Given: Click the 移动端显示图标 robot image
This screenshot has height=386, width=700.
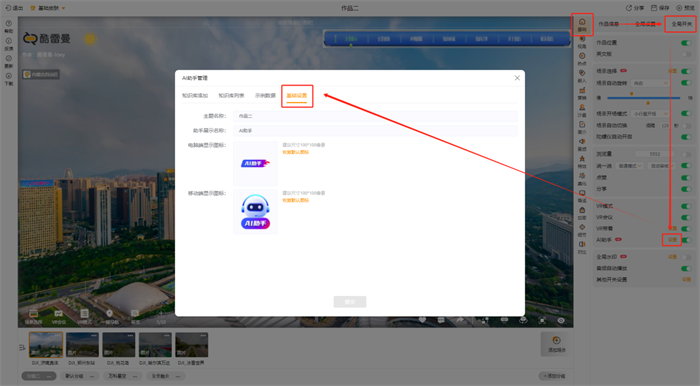Looking at the screenshot, I should tap(255, 212).
